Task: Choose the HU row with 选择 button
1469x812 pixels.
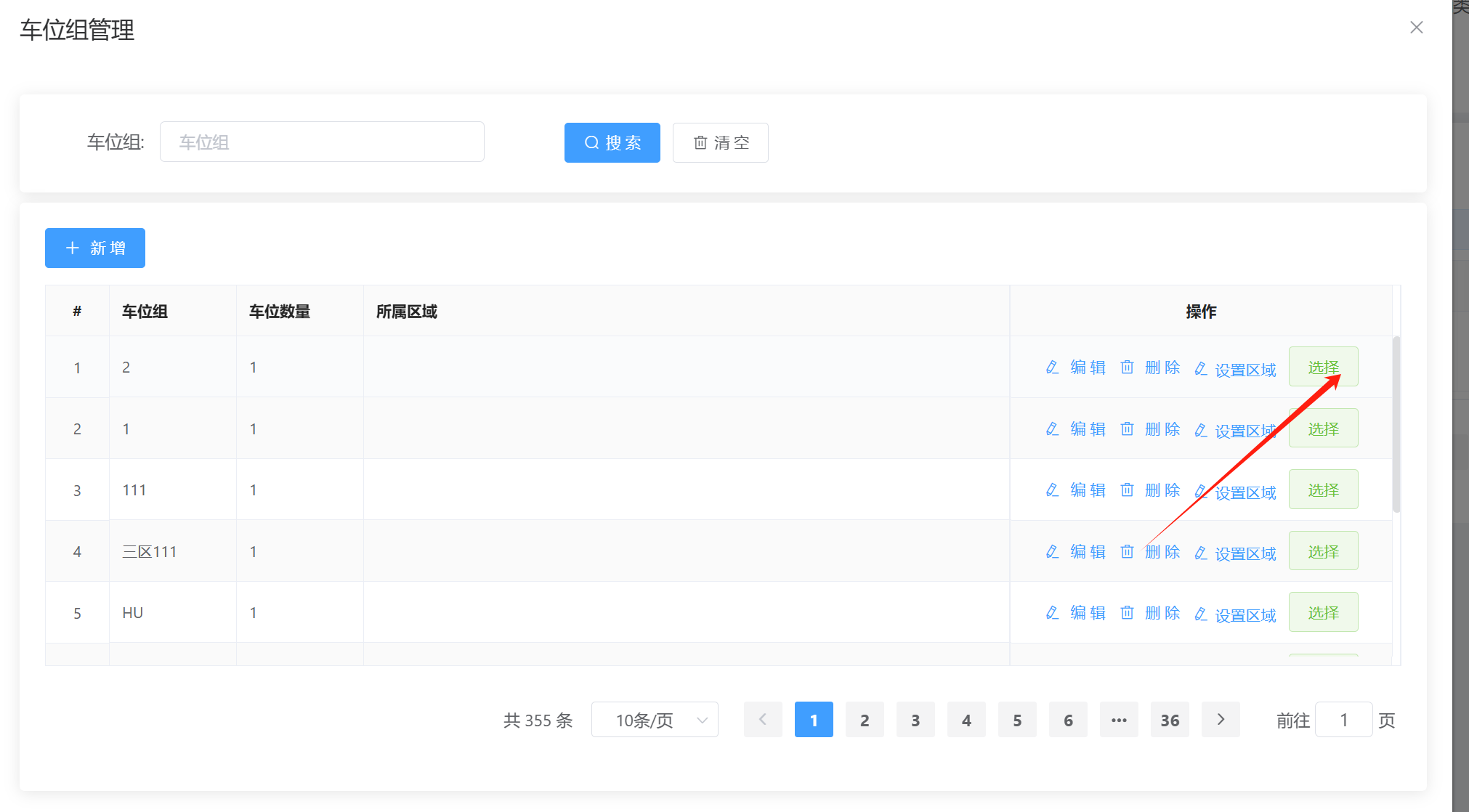Action: point(1323,612)
